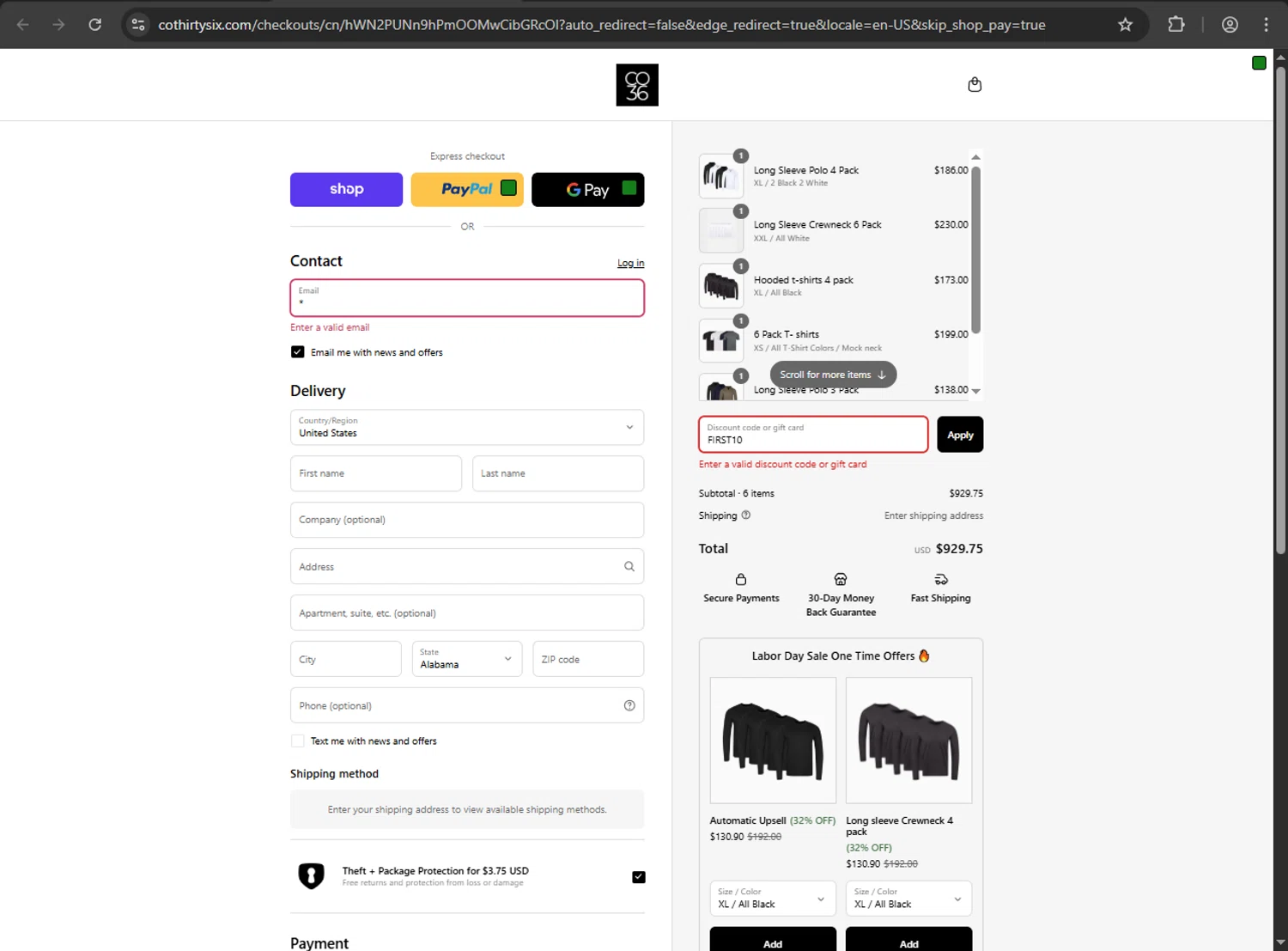The height and width of the screenshot is (951, 1288).
Task: Click the Hooded t-shirts 4 pack thumbnail
Action: [721, 285]
